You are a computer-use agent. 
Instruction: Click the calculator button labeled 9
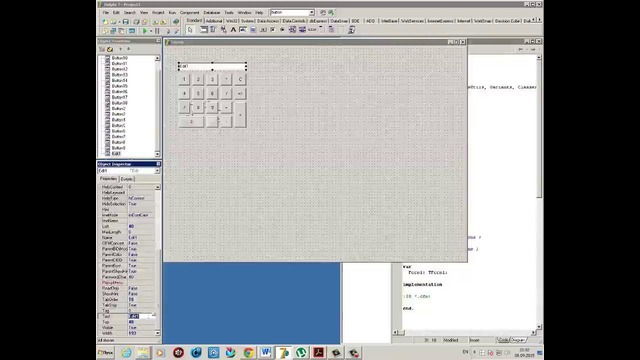click(212, 108)
